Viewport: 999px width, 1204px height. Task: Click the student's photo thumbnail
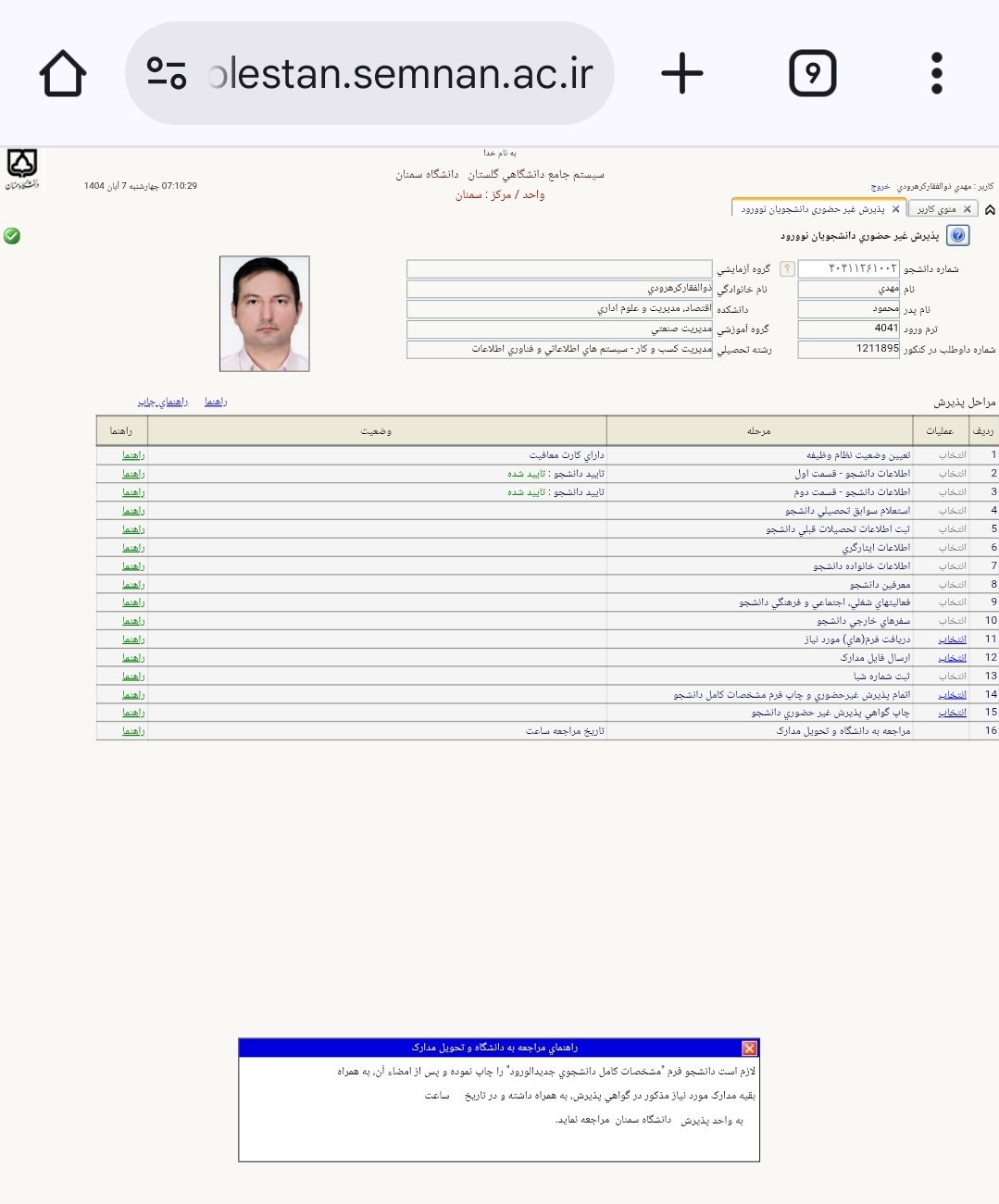[x=264, y=315]
